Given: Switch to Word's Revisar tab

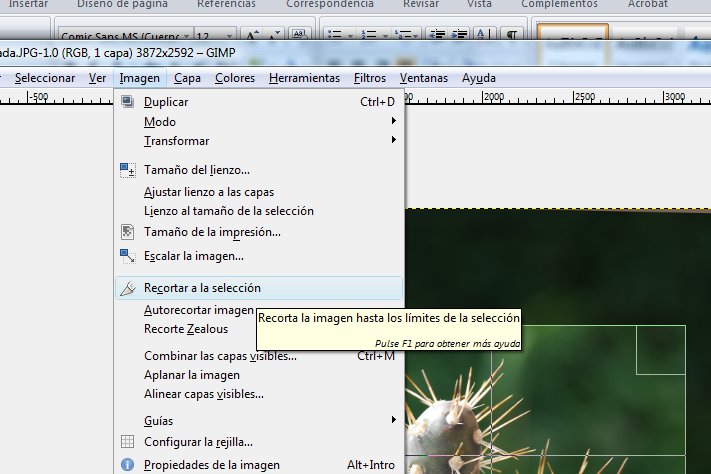Looking at the screenshot, I should pyautogui.click(x=421, y=4).
